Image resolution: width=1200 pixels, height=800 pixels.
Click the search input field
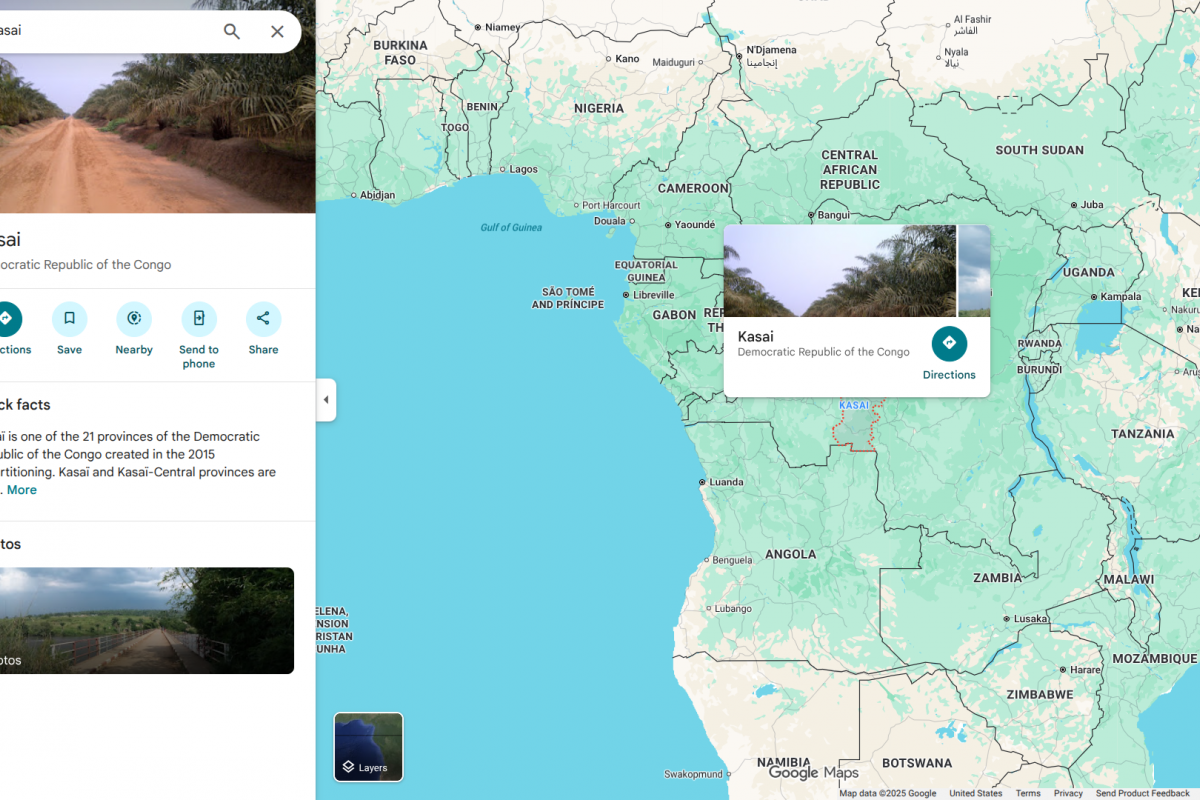click(100, 31)
